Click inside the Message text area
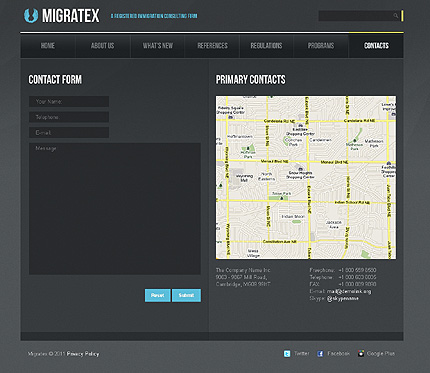The width and height of the screenshot is (430, 373). point(115,209)
